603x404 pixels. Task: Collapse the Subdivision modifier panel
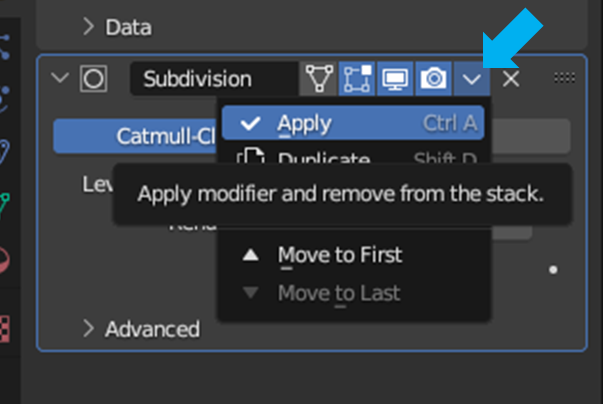pyautogui.click(x=60, y=78)
